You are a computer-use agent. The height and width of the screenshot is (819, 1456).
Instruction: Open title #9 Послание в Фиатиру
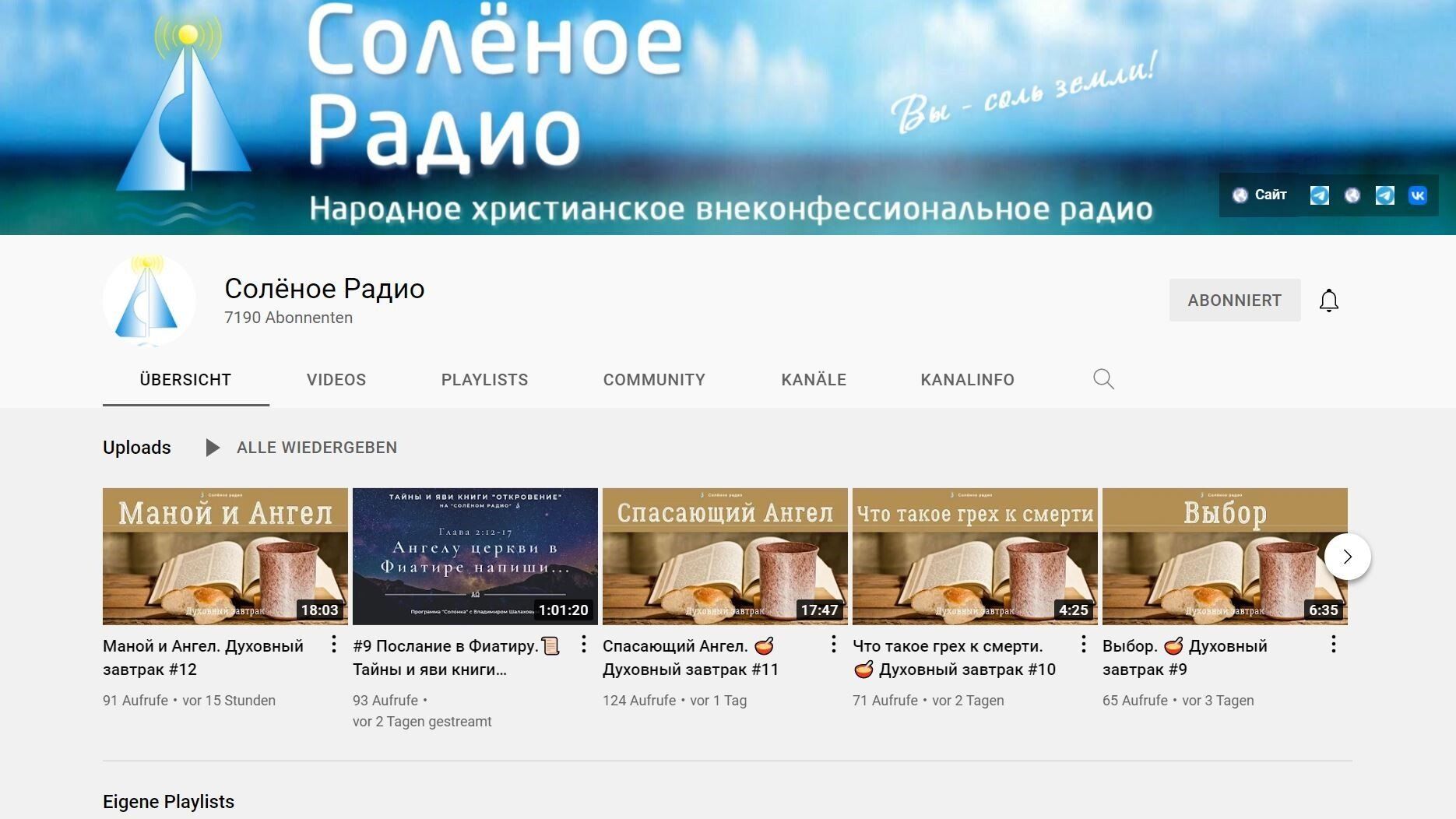[456, 658]
